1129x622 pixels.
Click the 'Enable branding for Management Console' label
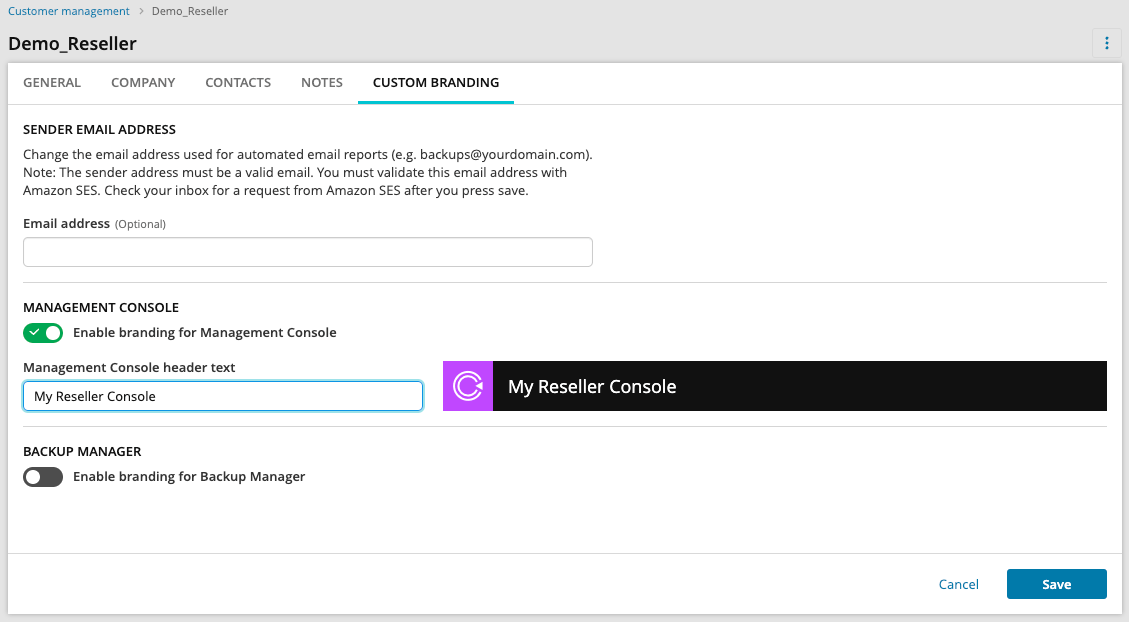(x=204, y=332)
